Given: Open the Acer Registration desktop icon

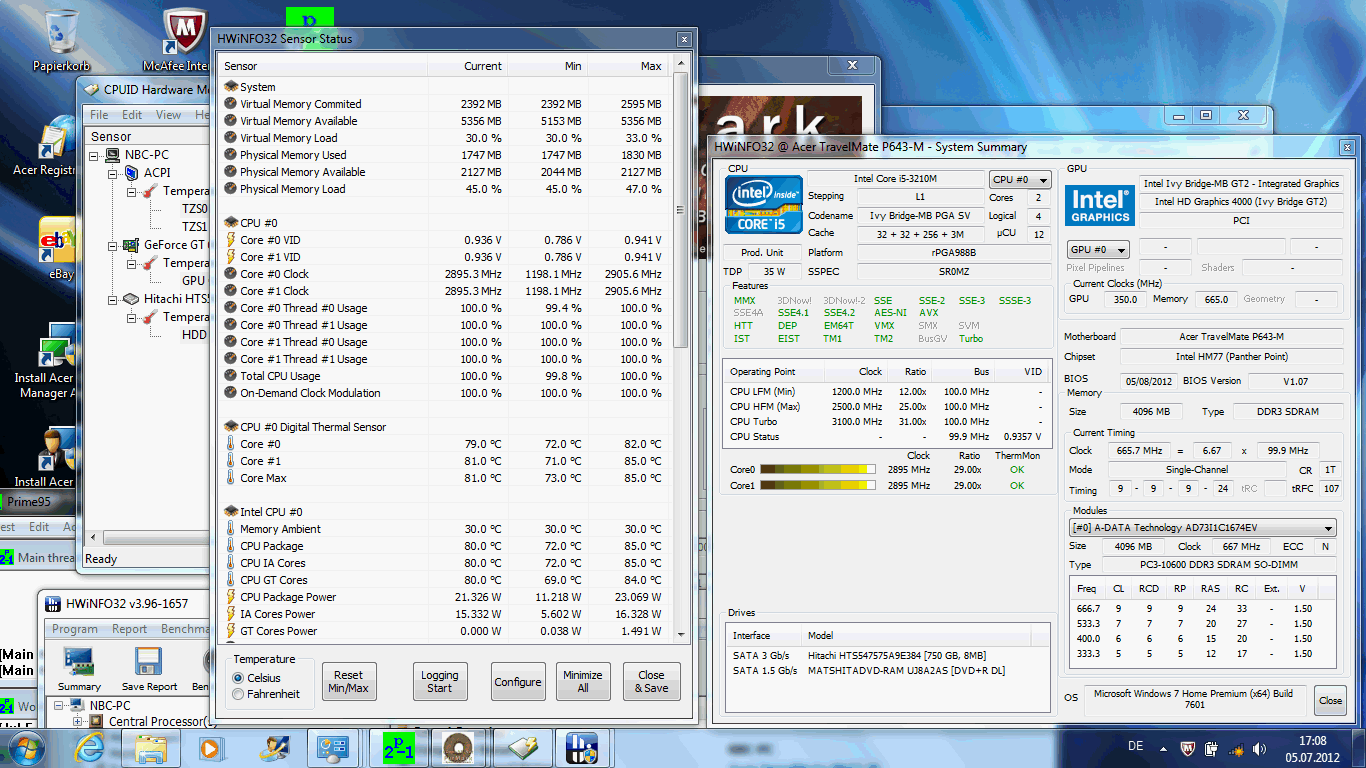Looking at the screenshot, I should coord(58,138).
